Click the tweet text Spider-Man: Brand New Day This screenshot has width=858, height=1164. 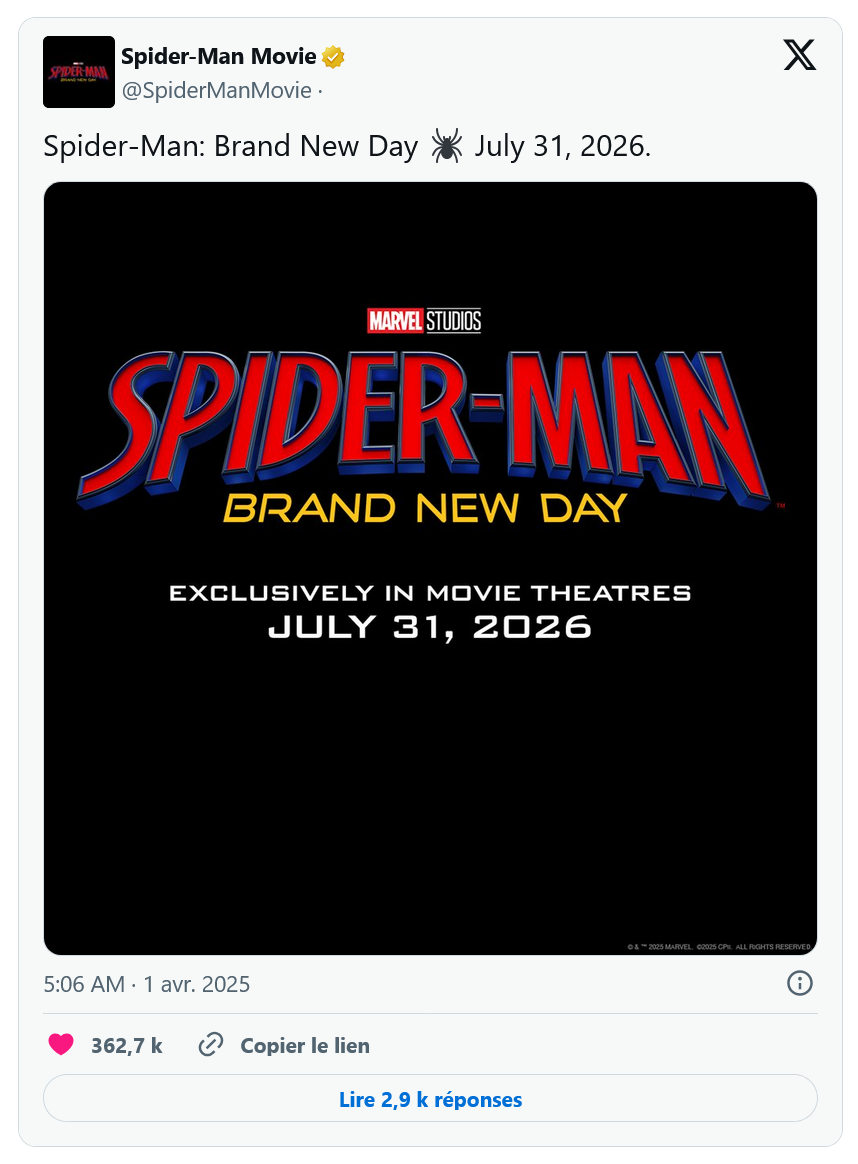tap(231, 146)
